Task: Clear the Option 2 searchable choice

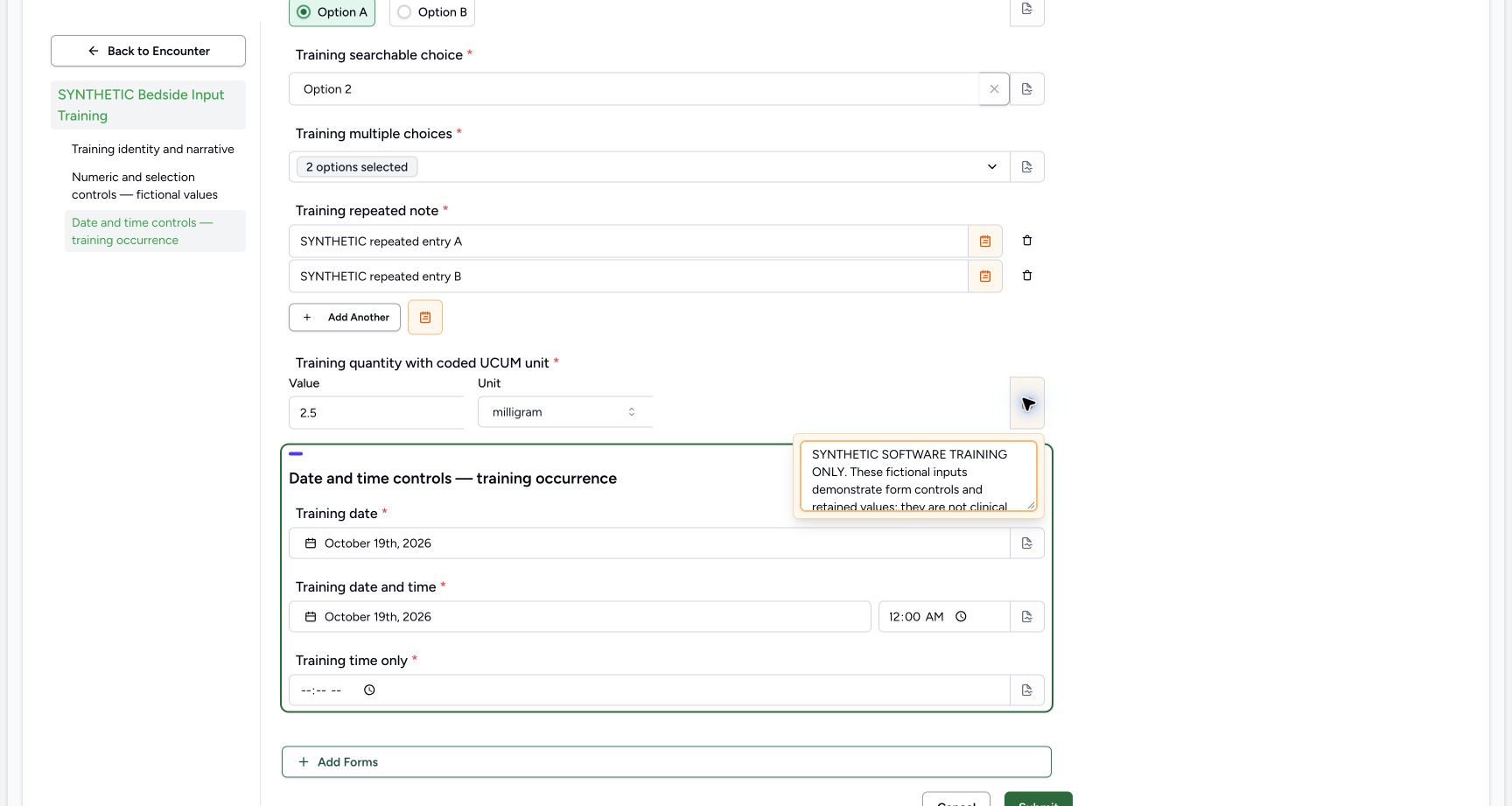Action: (994, 89)
